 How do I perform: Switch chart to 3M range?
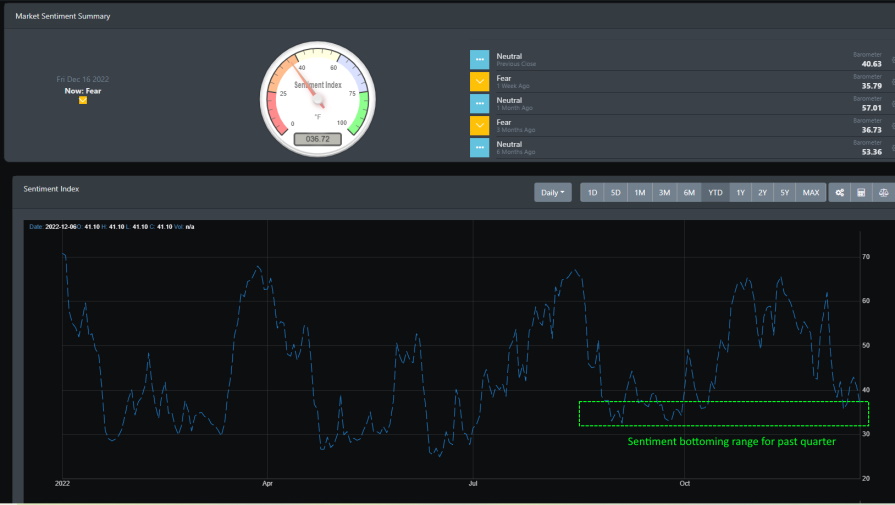point(664,193)
